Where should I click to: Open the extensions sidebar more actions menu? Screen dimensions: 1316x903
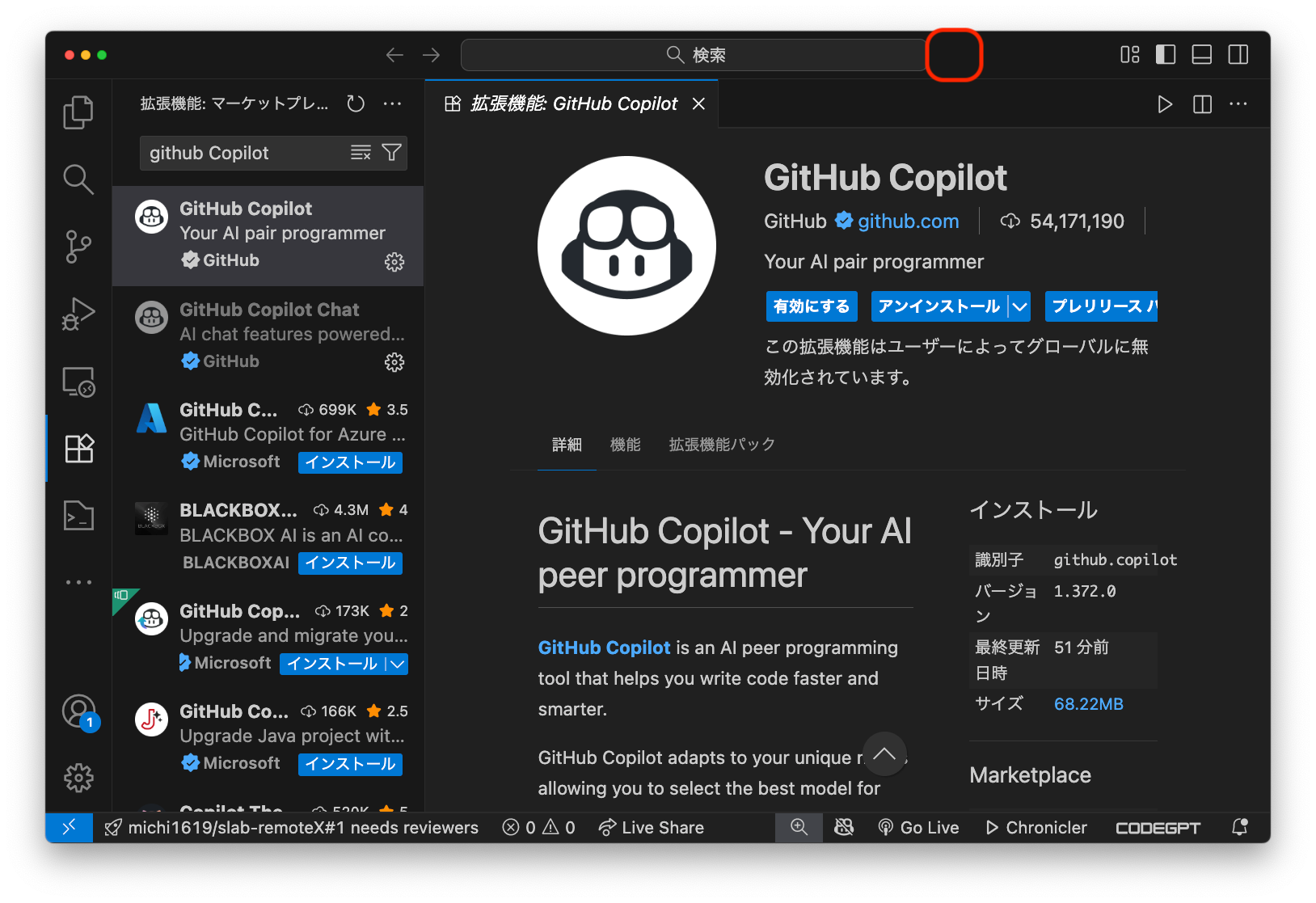(393, 103)
